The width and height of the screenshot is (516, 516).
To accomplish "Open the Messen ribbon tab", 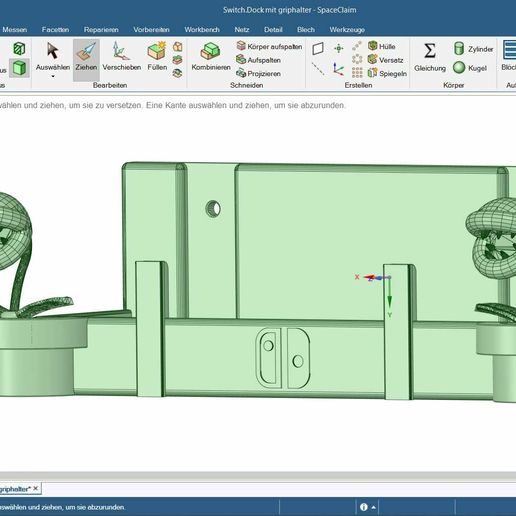I will click(x=15, y=30).
